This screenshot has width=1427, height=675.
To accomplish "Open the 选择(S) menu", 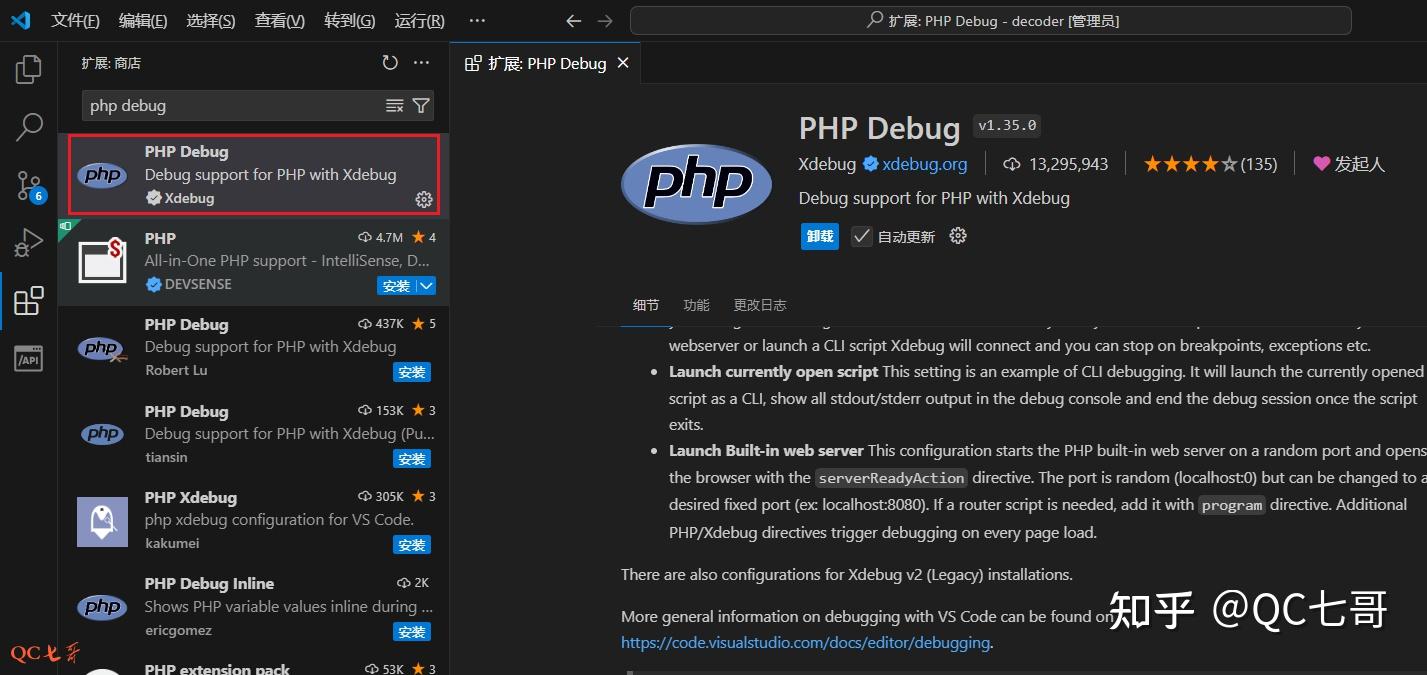I will pos(211,21).
